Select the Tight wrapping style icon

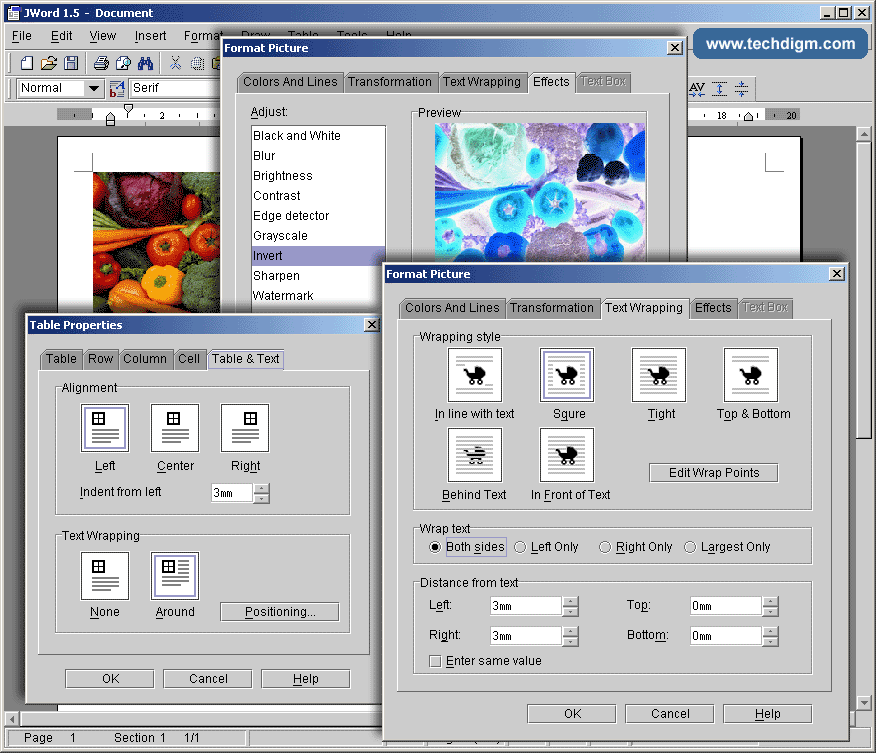(x=659, y=375)
